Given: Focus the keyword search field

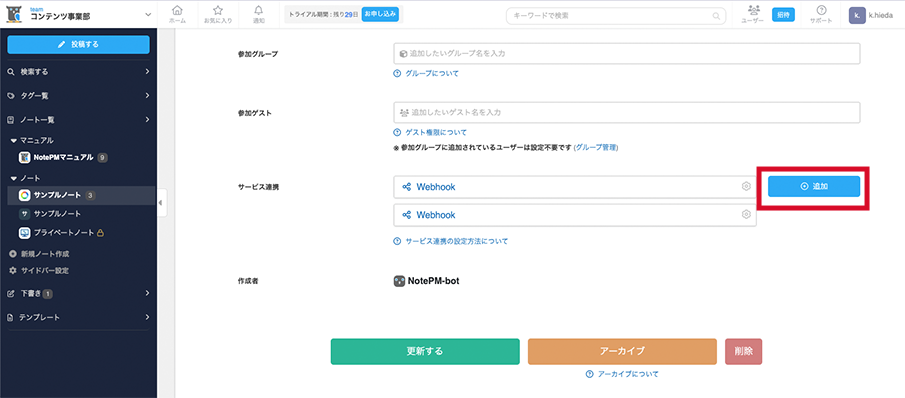Looking at the screenshot, I should [x=616, y=16].
